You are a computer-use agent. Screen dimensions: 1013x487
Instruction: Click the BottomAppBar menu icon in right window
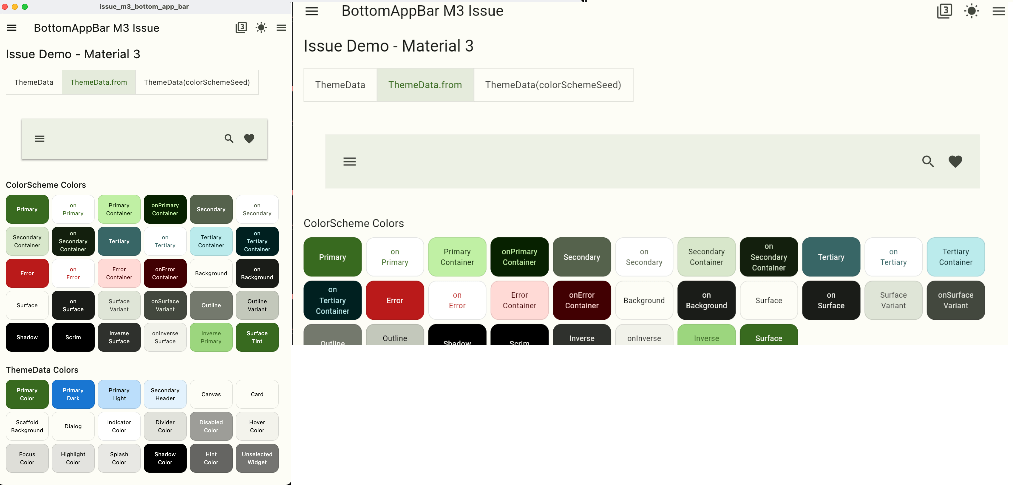[x=350, y=161]
